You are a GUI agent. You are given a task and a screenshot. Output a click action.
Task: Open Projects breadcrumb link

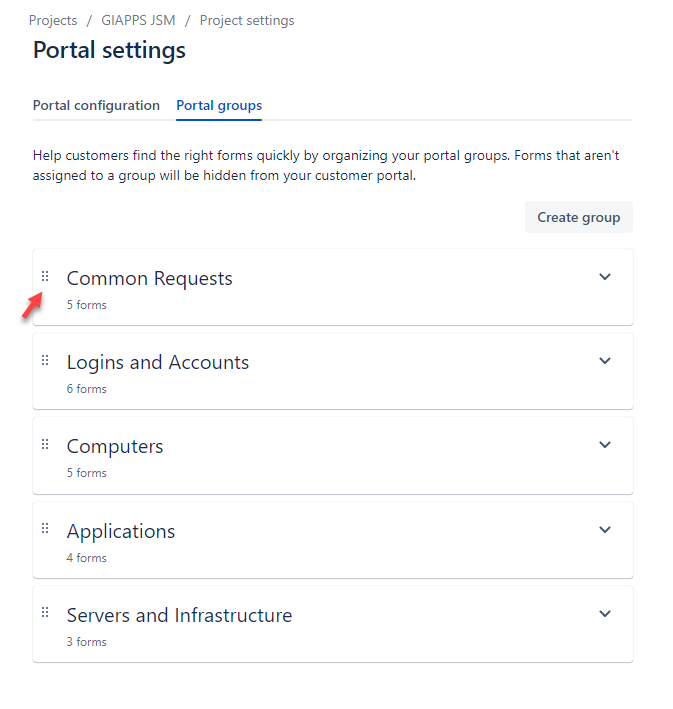53,20
